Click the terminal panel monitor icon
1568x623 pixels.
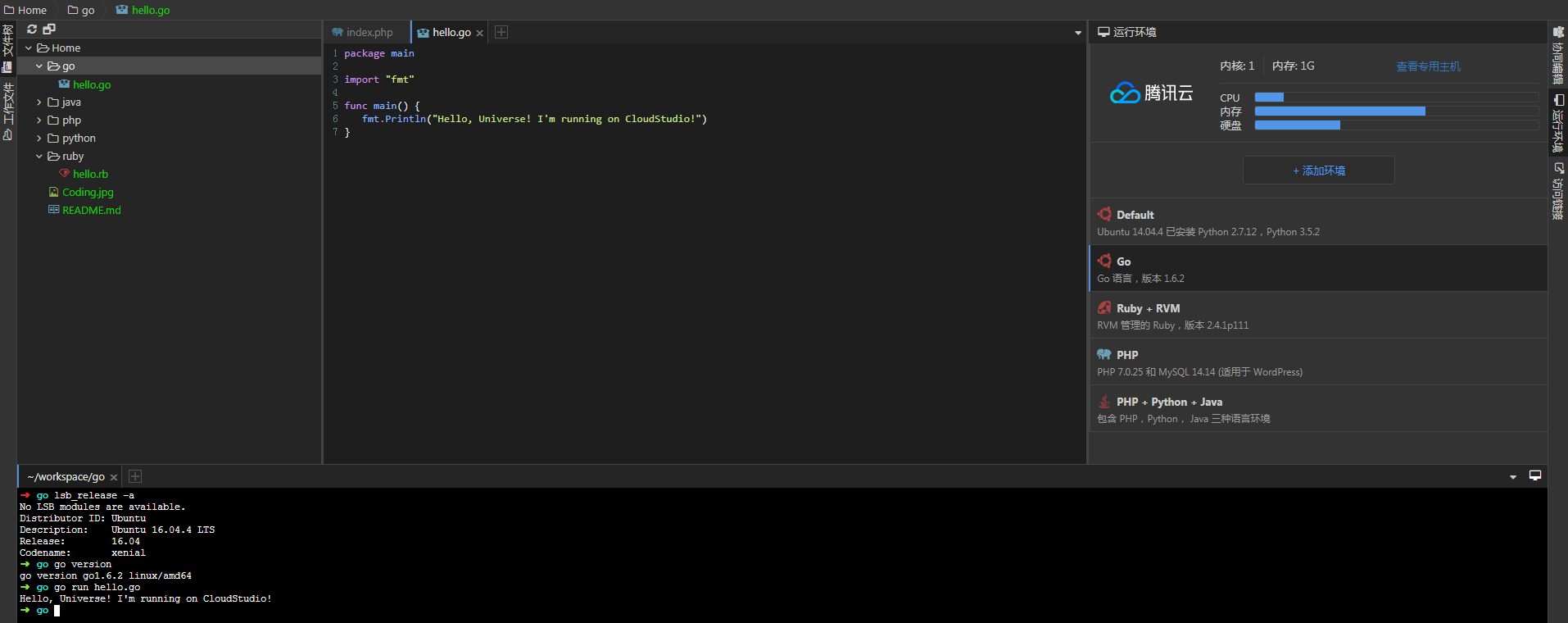[x=1534, y=475]
